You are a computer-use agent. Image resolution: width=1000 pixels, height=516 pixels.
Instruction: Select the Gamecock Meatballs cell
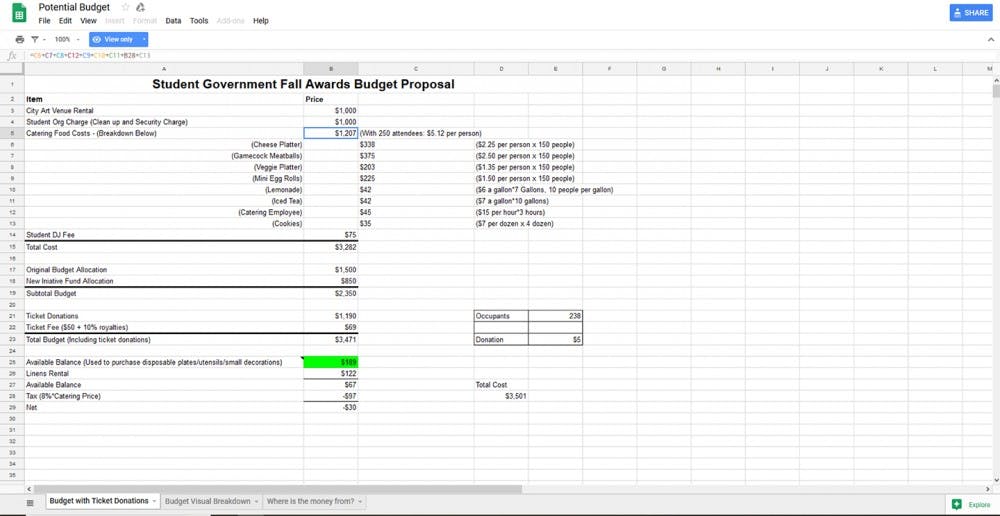[164, 156]
